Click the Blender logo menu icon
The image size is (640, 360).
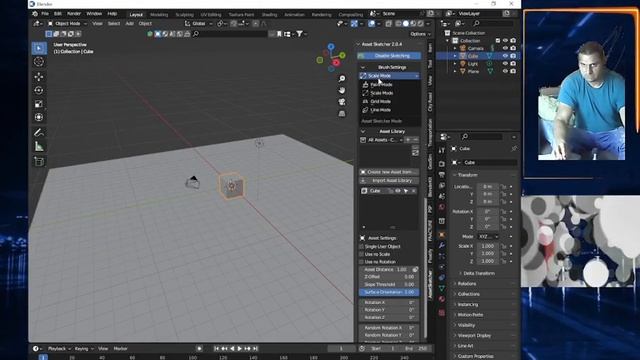(35, 14)
